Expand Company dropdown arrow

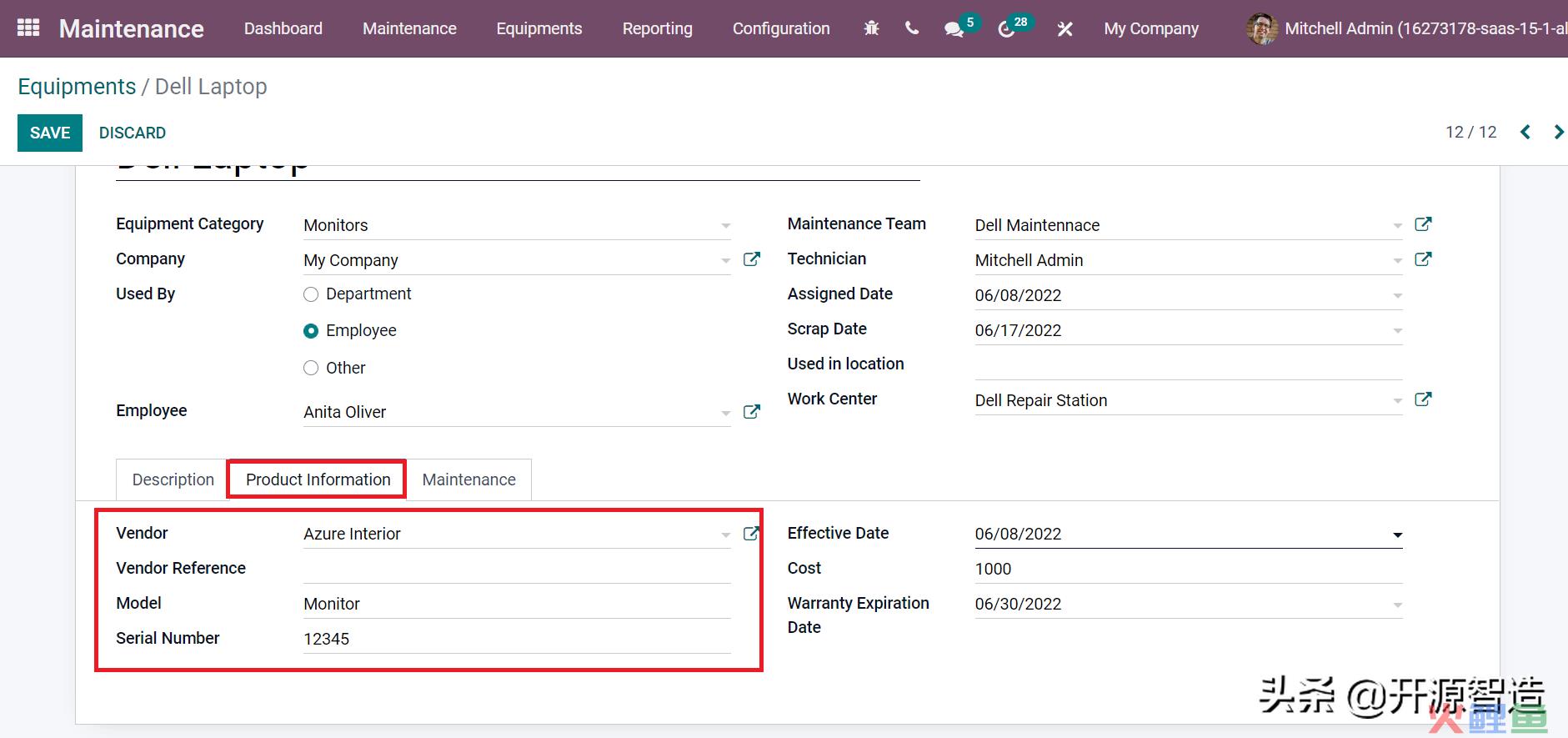coord(725,261)
